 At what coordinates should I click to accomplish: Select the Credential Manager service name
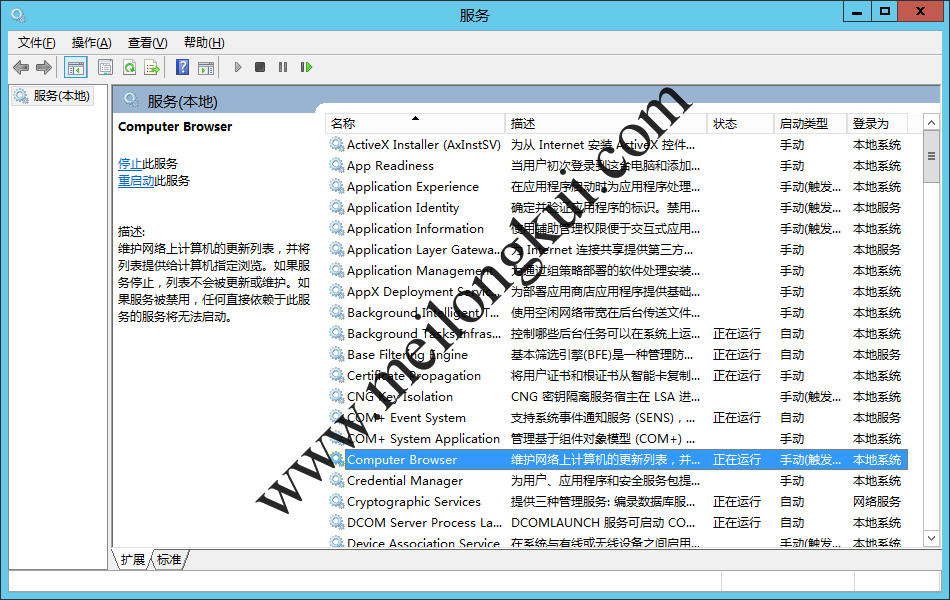point(405,481)
